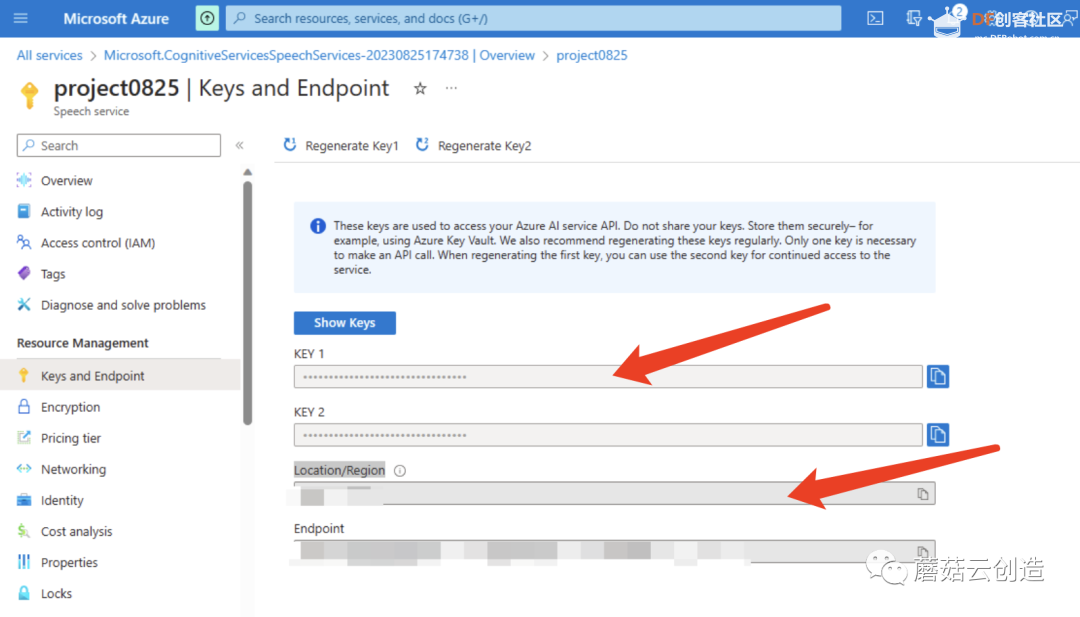Screen dimensions: 1080x617
Task: Regenerate Key2 from the toolbar
Action: pyautogui.click(x=474, y=145)
